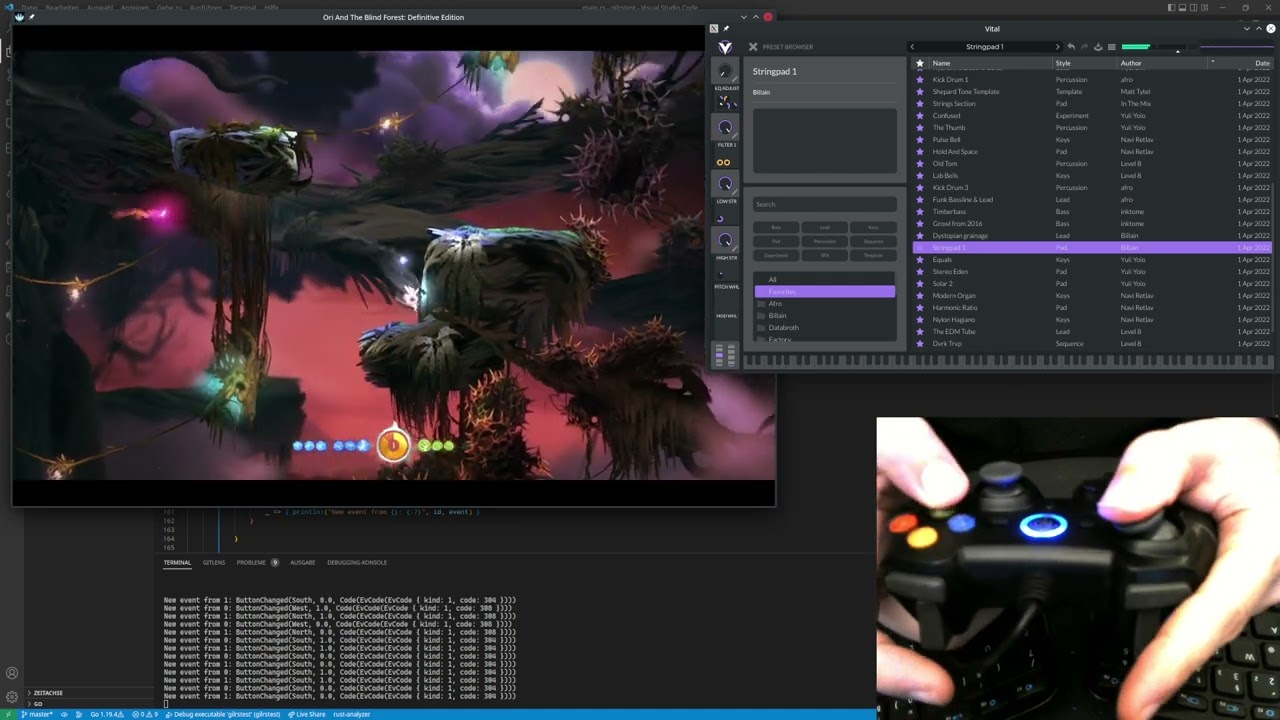Select the Favorites folder in preset browser
The width and height of the screenshot is (1280, 720).
825,292
